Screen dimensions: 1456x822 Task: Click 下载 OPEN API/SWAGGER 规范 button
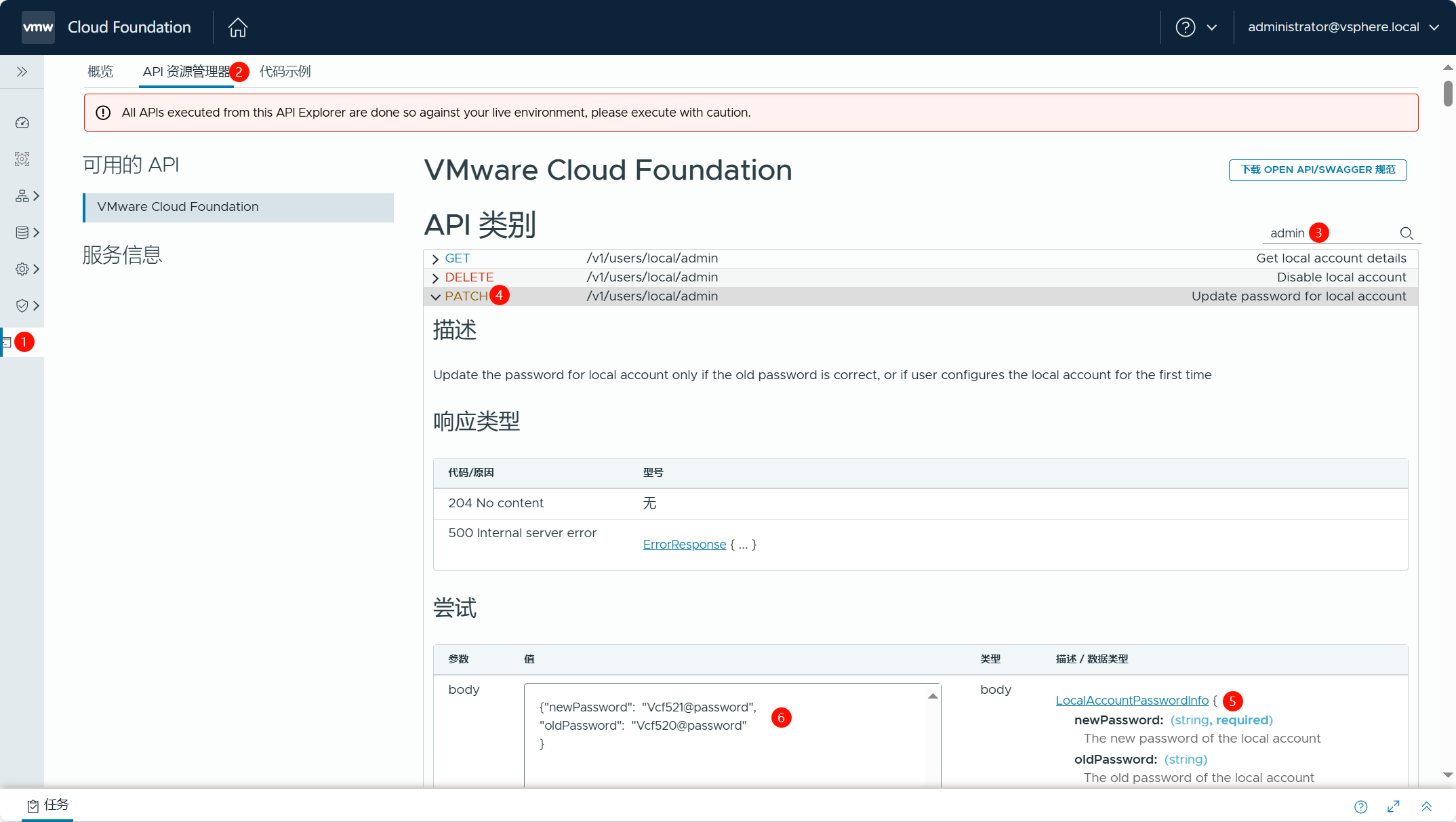(x=1318, y=170)
